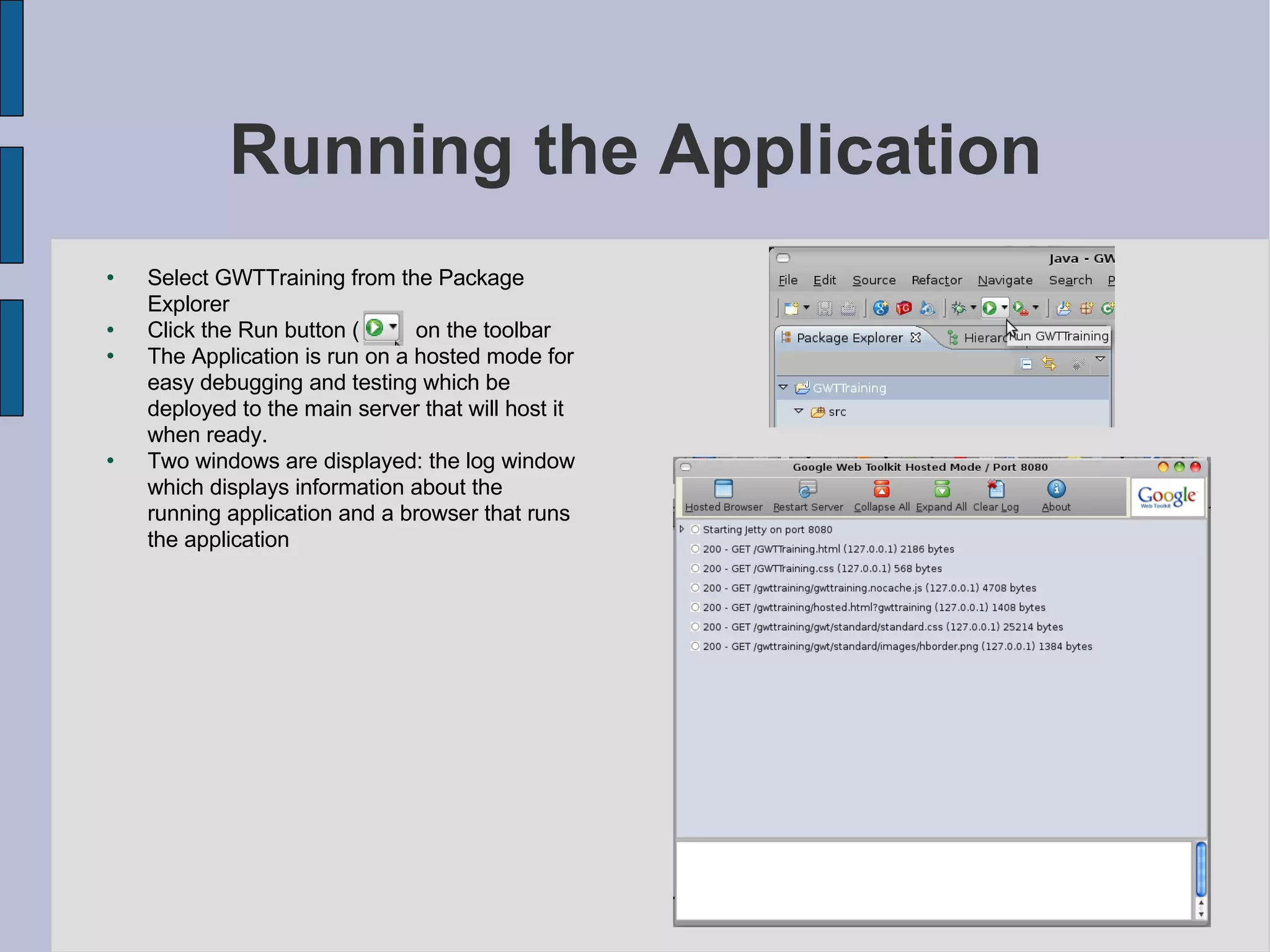The image size is (1270, 952).
Task: Select the src folder in Package Explorer
Action: 838,411
